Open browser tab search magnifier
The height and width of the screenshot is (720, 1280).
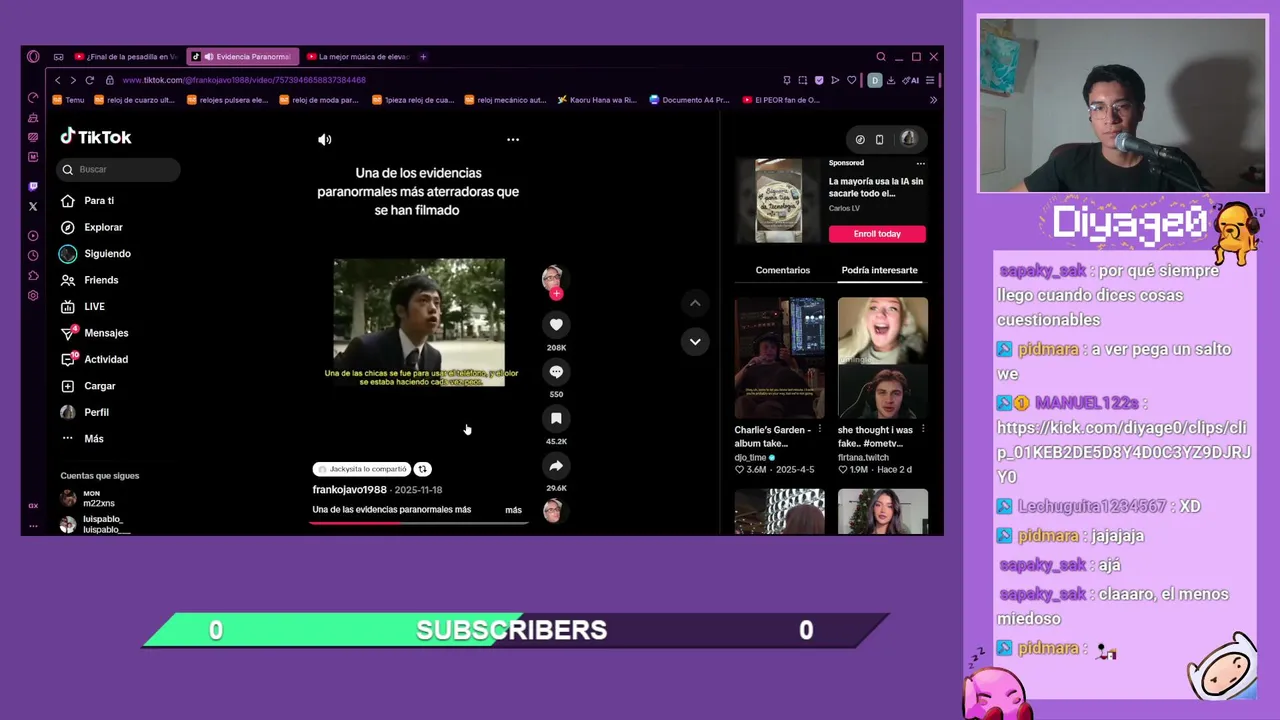(x=881, y=57)
